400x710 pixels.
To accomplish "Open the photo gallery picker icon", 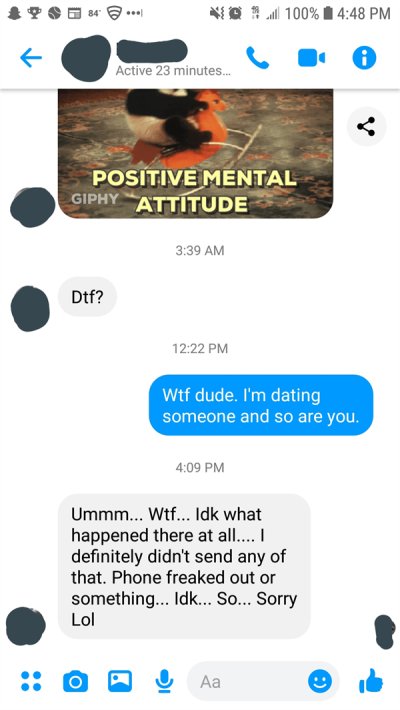I will [x=120, y=681].
